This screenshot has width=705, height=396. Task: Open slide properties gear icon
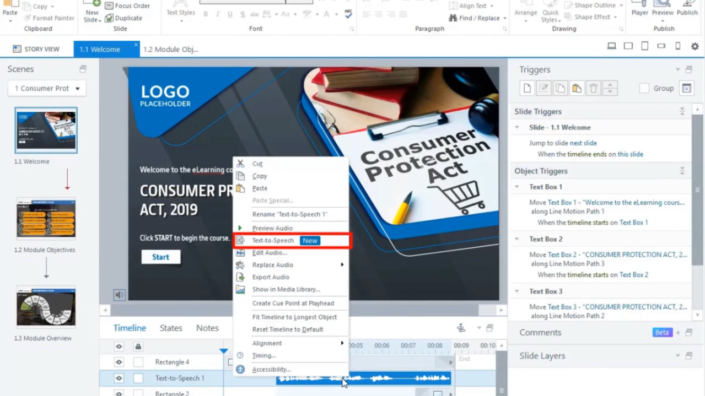[695, 46]
